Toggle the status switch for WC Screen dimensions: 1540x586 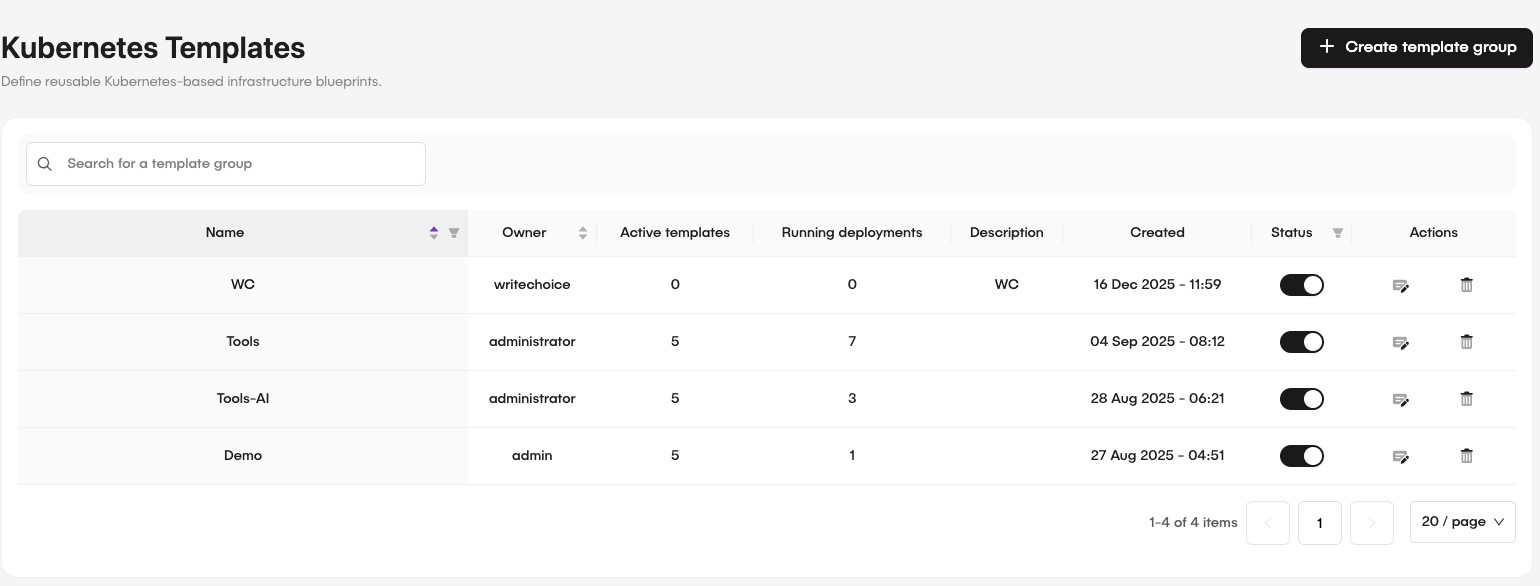point(1301,285)
